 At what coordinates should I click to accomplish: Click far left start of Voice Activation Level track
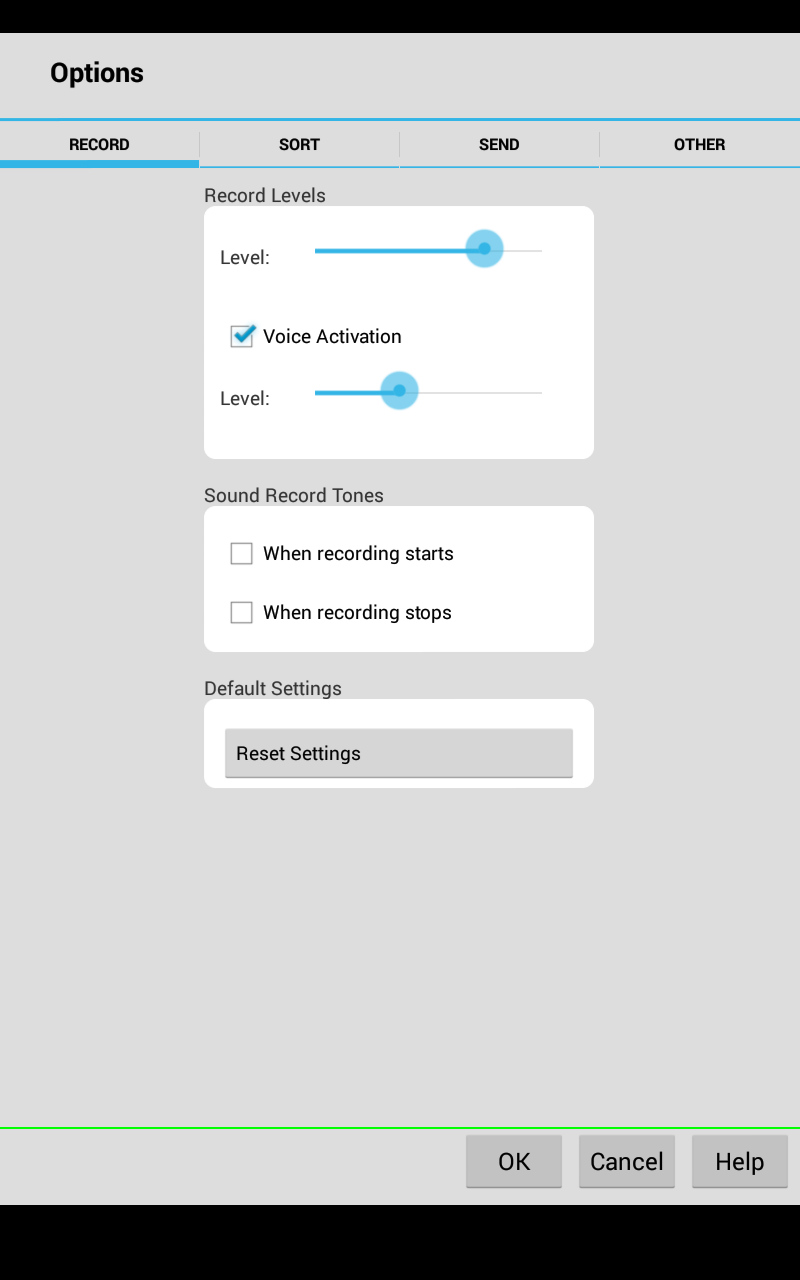coord(318,393)
